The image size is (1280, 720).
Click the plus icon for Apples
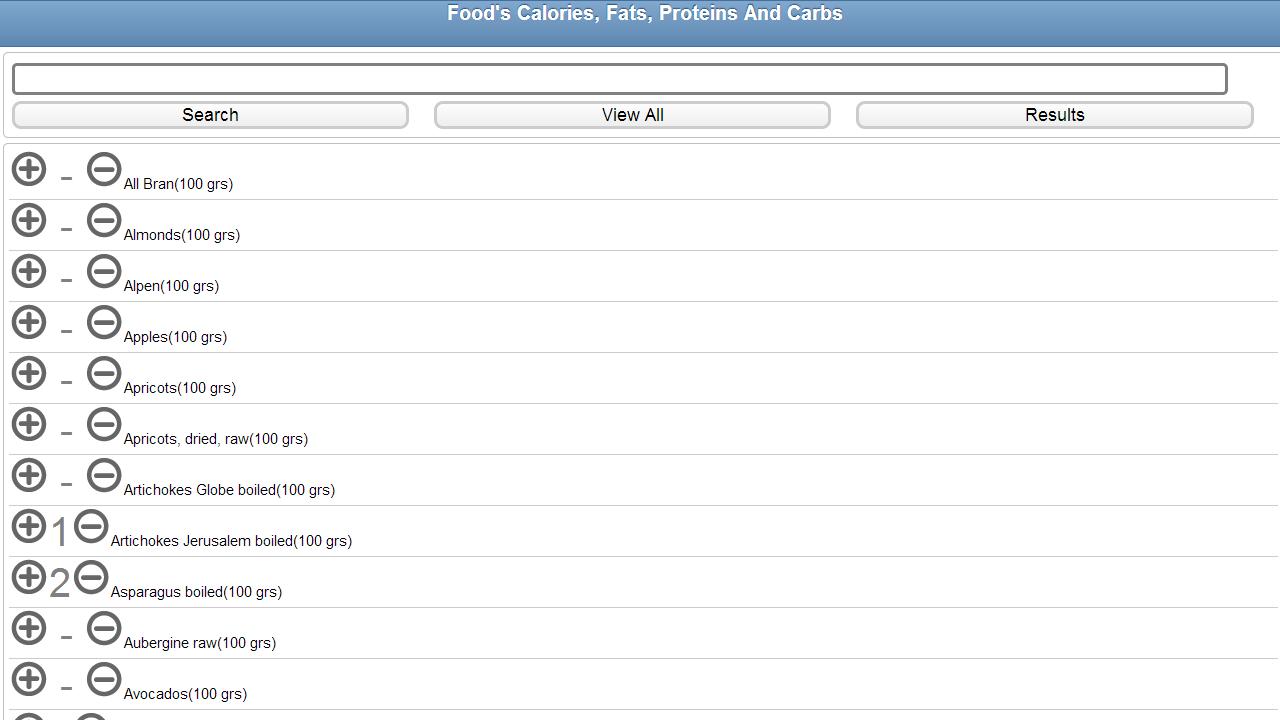coord(29,322)
